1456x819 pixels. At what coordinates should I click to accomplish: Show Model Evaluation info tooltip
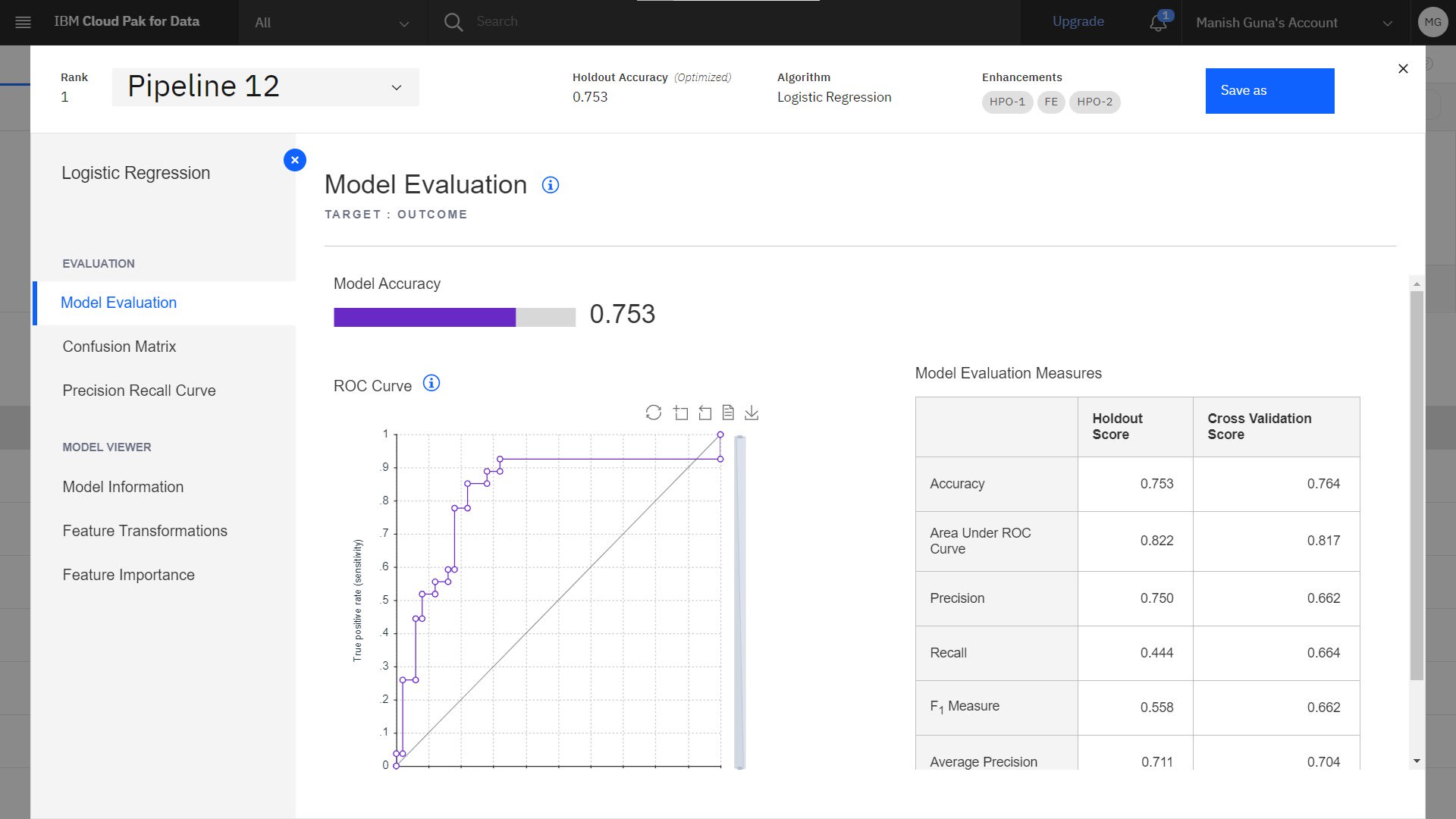point(551,185)
